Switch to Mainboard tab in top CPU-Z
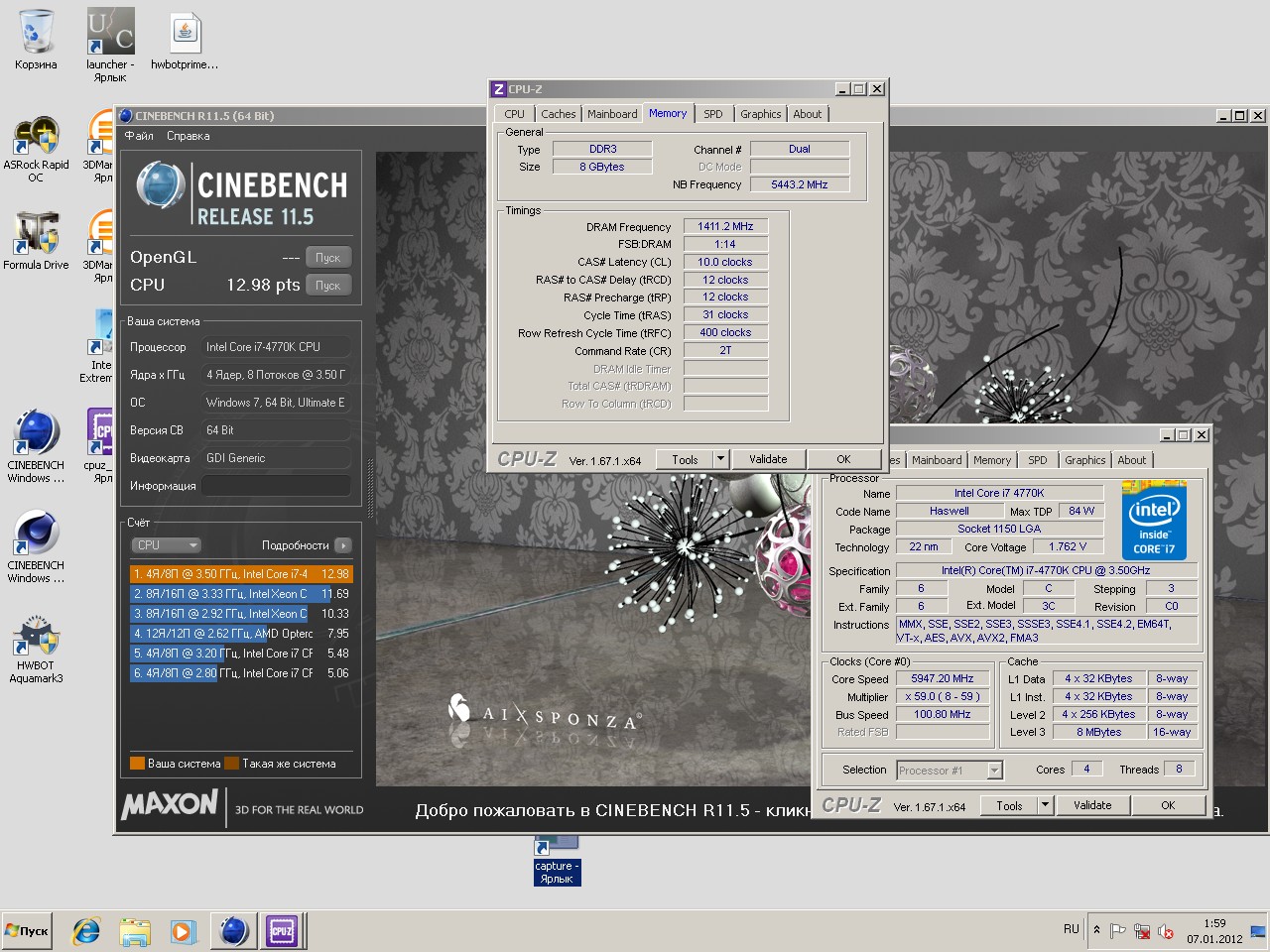Screen dimensions: 1270x952 (x=612, y=114)
